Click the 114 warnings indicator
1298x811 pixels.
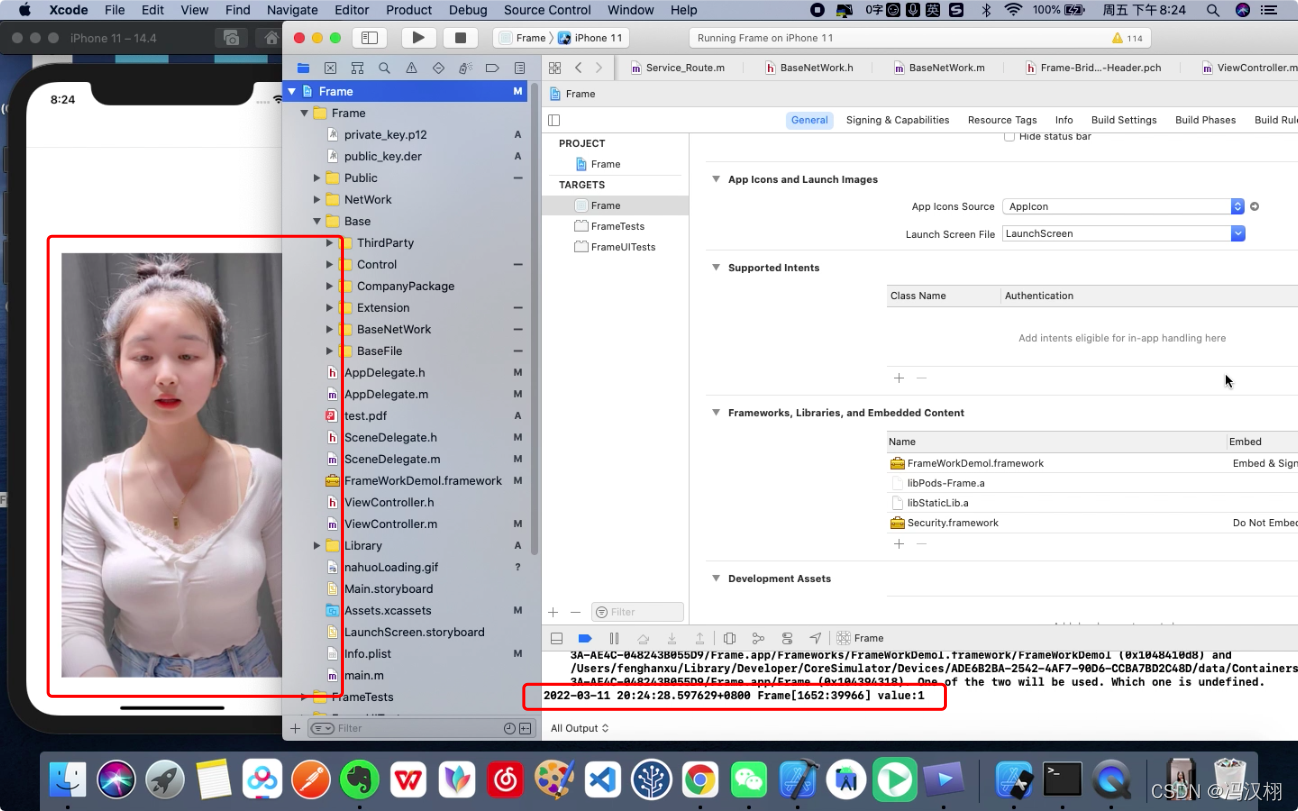1127,38
